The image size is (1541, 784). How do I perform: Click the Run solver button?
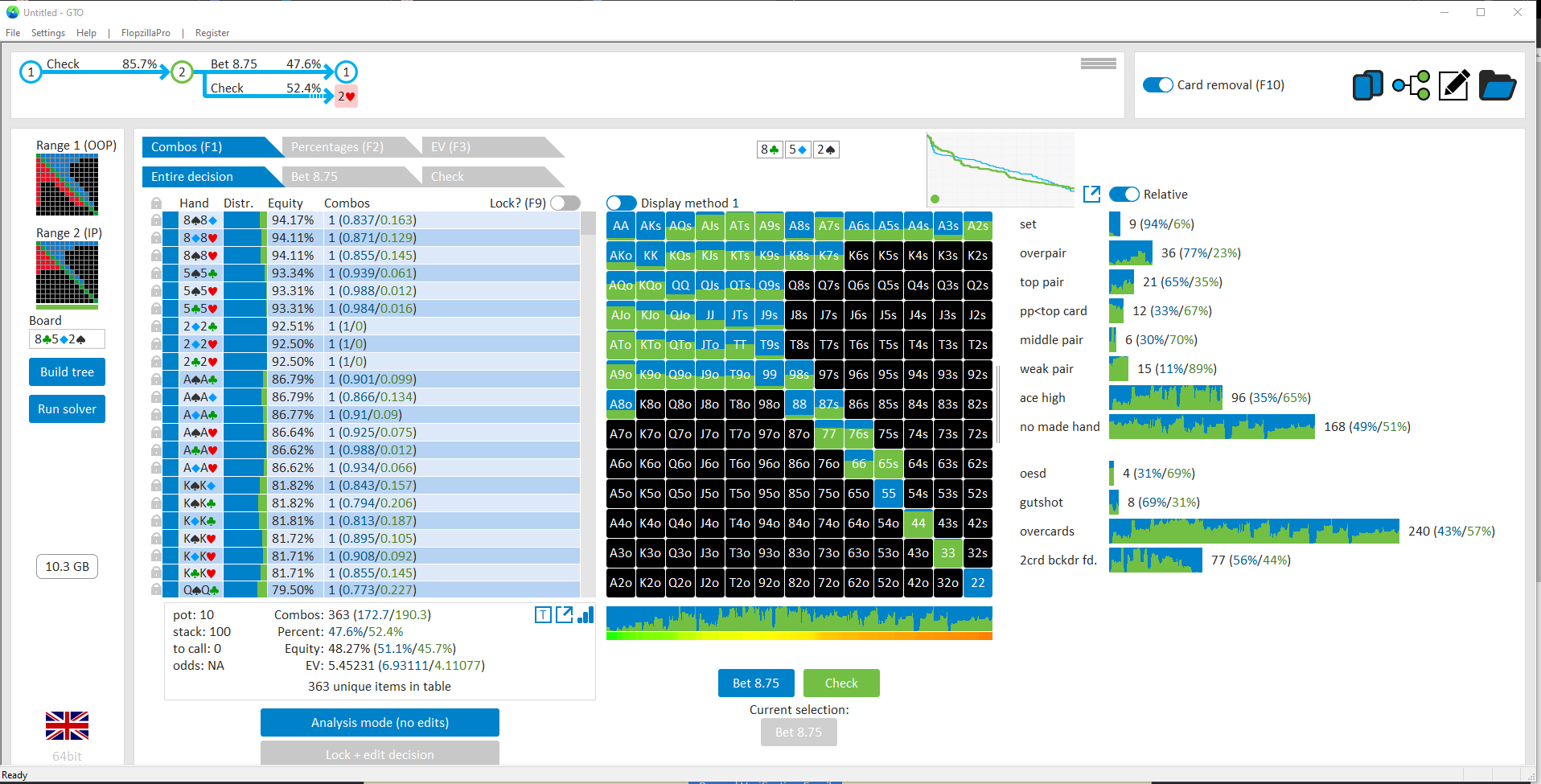68,409
